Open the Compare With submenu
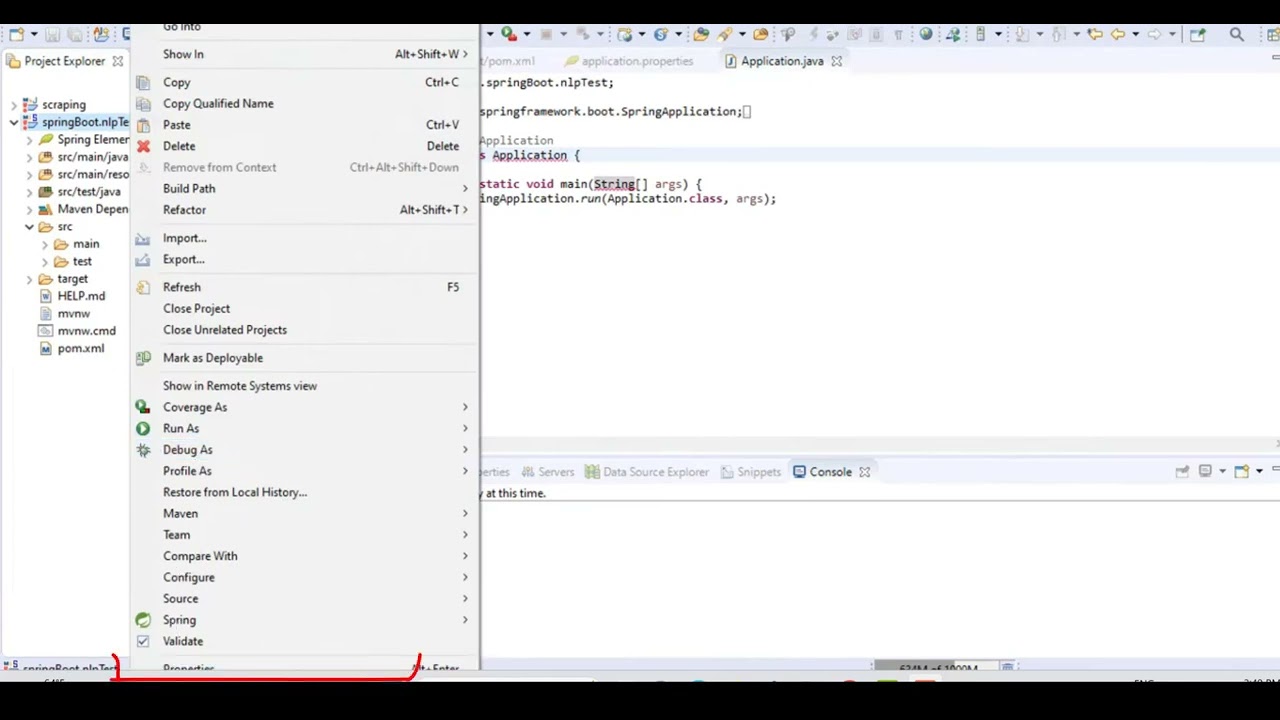Viewport: 1280px width, 720px height. 305,556
